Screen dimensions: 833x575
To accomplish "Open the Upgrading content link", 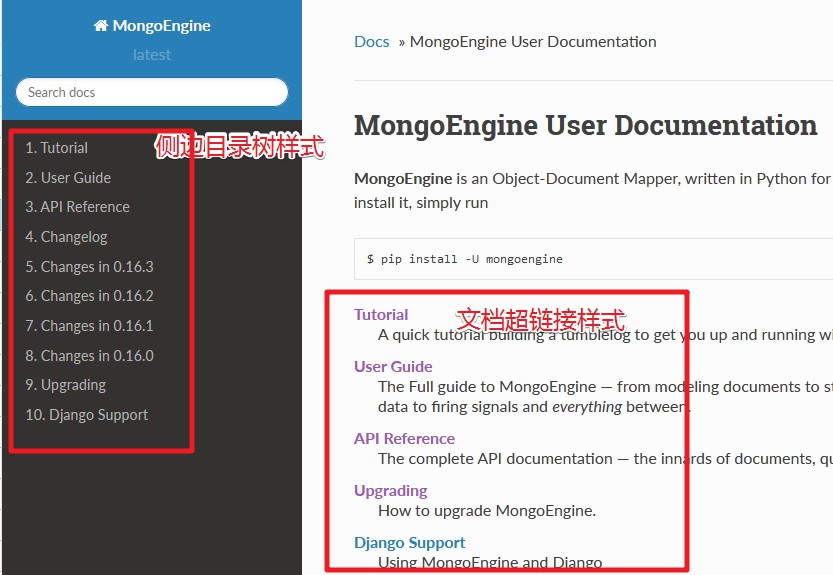I will point(391,491).
